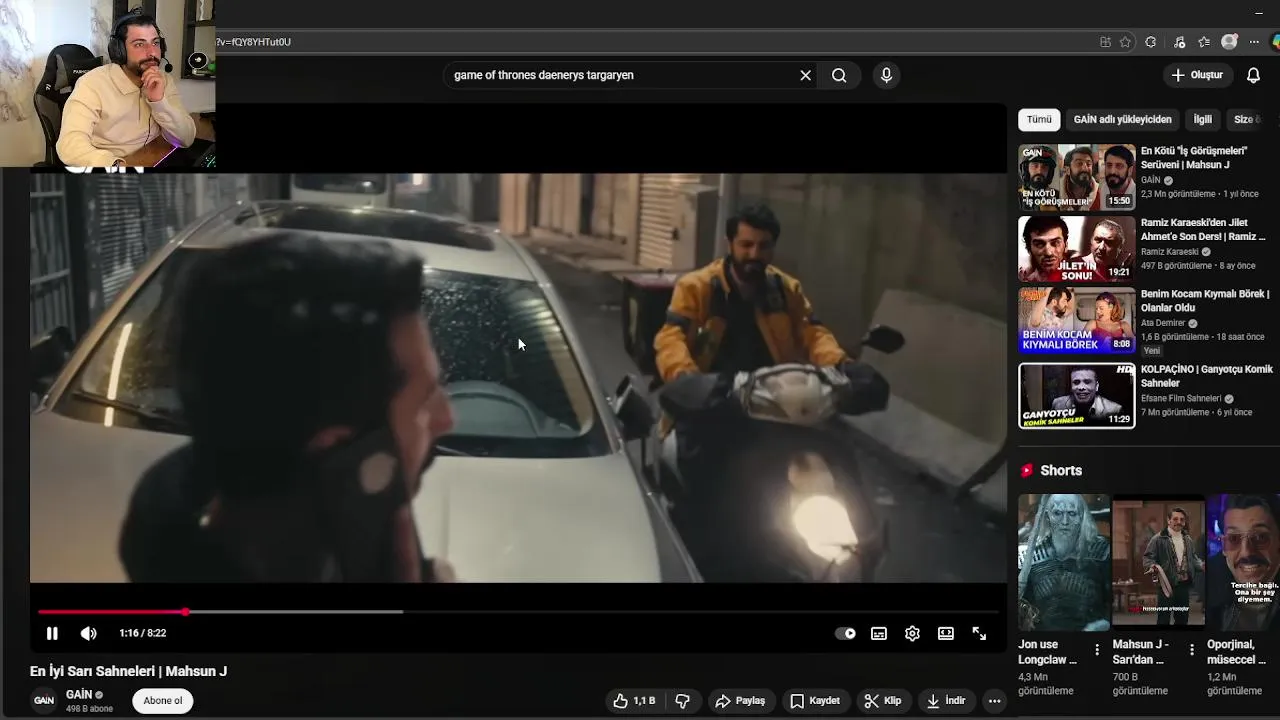Screen dimensions: 1280x720
Task: Open the Copilot icon in browser toolbar
Action: [x=1276, y=42]
